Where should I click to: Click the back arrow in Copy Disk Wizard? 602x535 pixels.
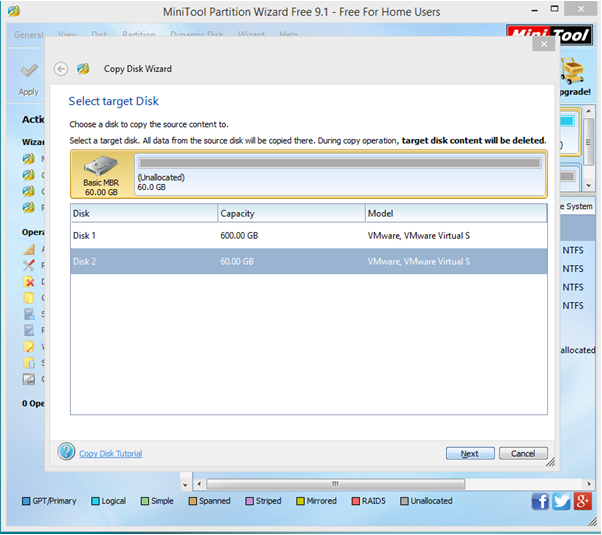click(61, 69)
